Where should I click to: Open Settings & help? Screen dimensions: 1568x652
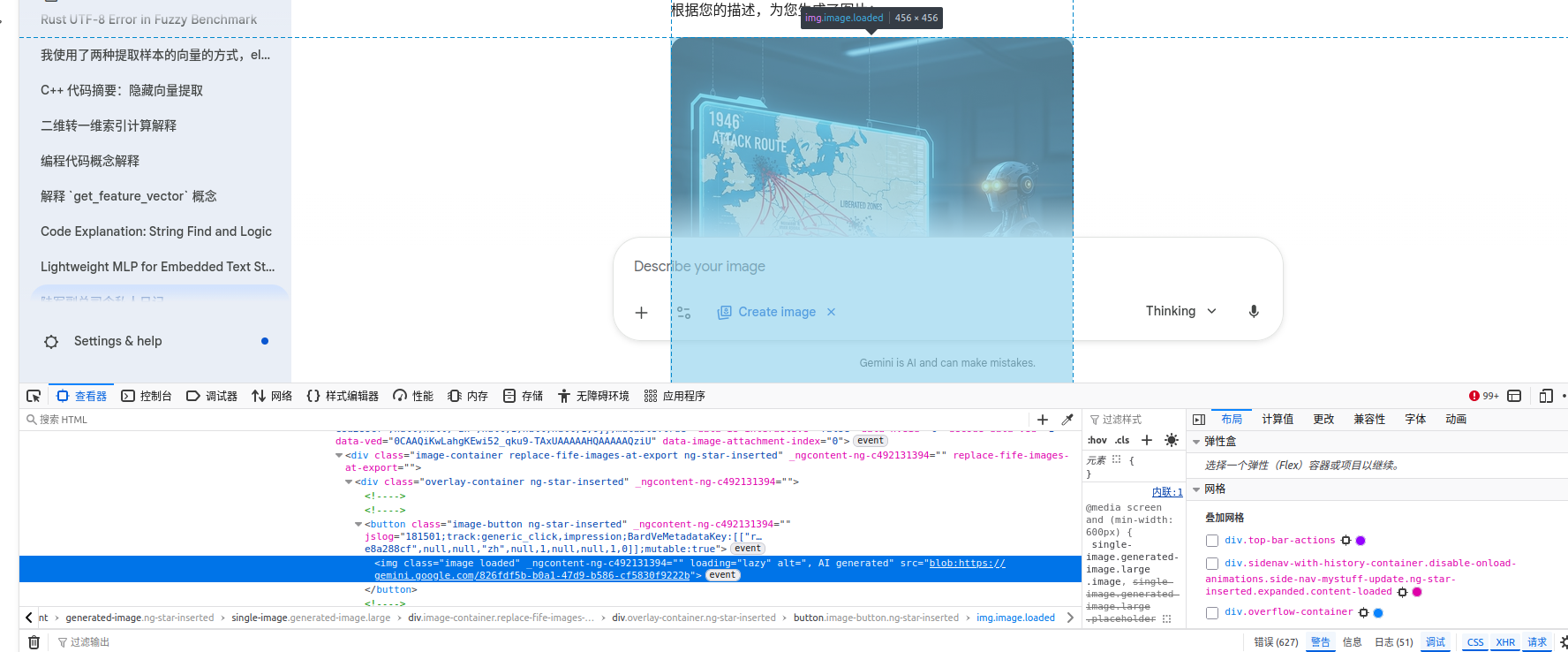tap(117, 341)
